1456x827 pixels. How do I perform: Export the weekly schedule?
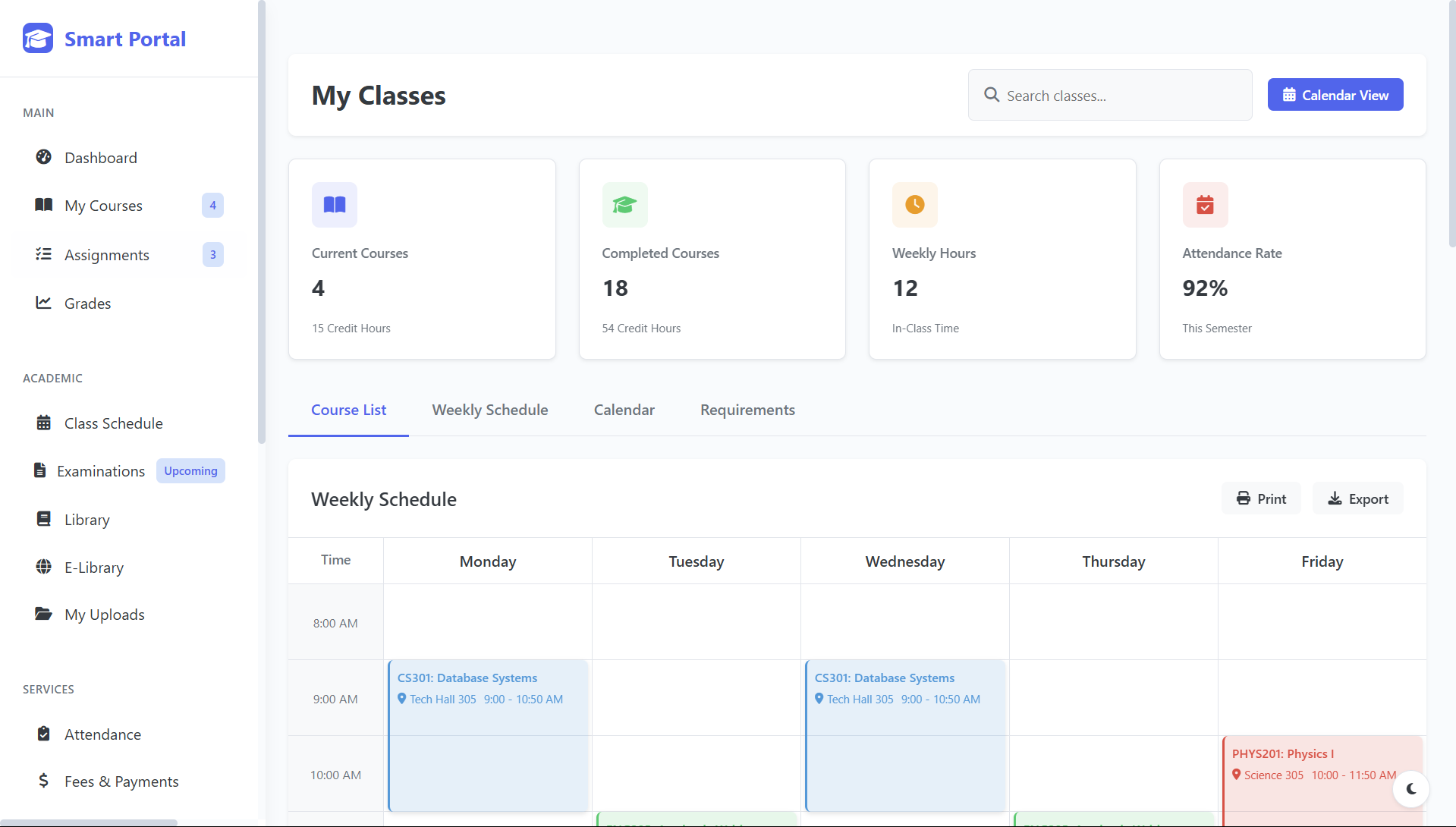tap(1357, 498)
